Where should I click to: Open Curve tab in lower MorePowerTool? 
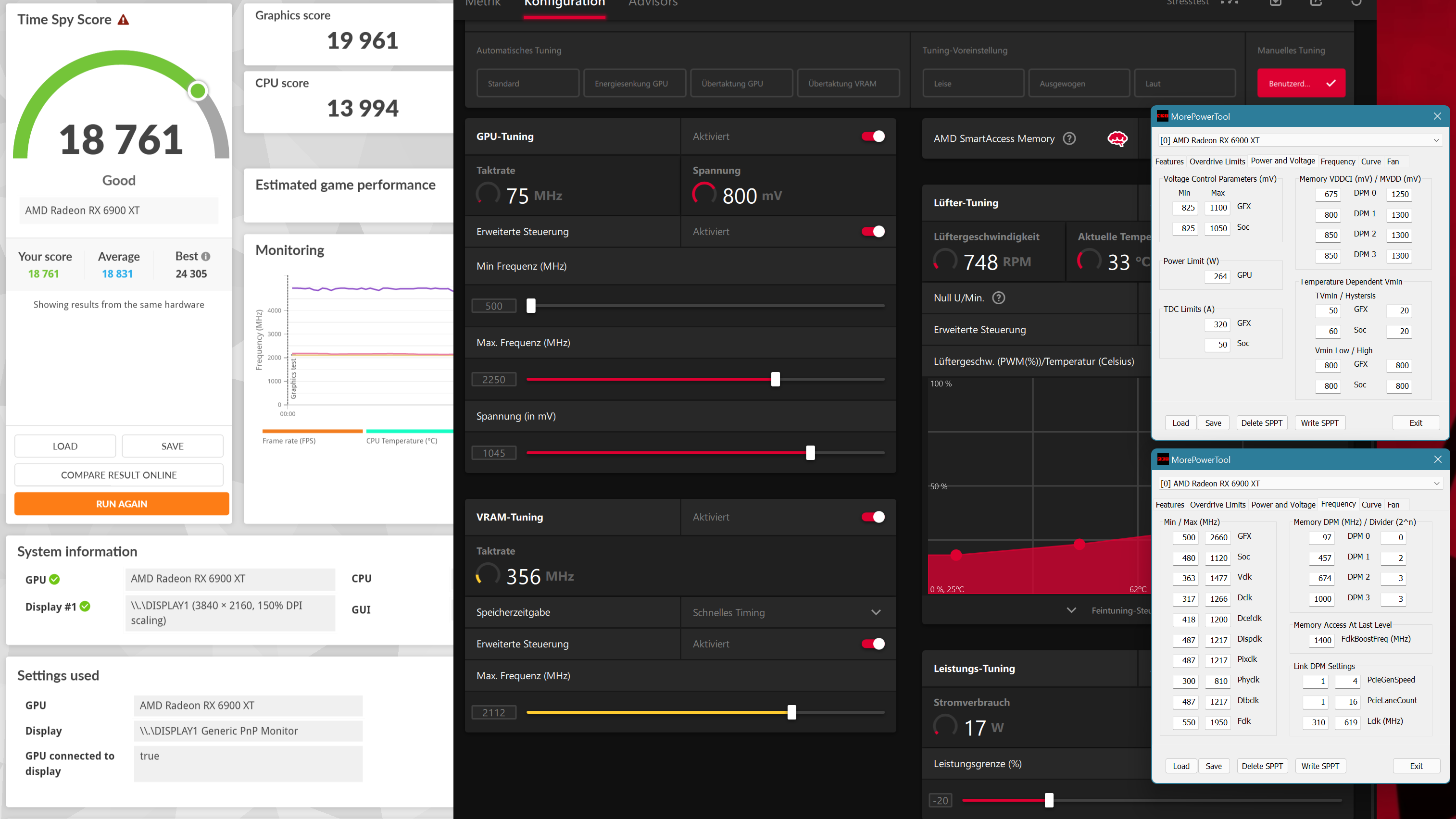click(1371, 505)
